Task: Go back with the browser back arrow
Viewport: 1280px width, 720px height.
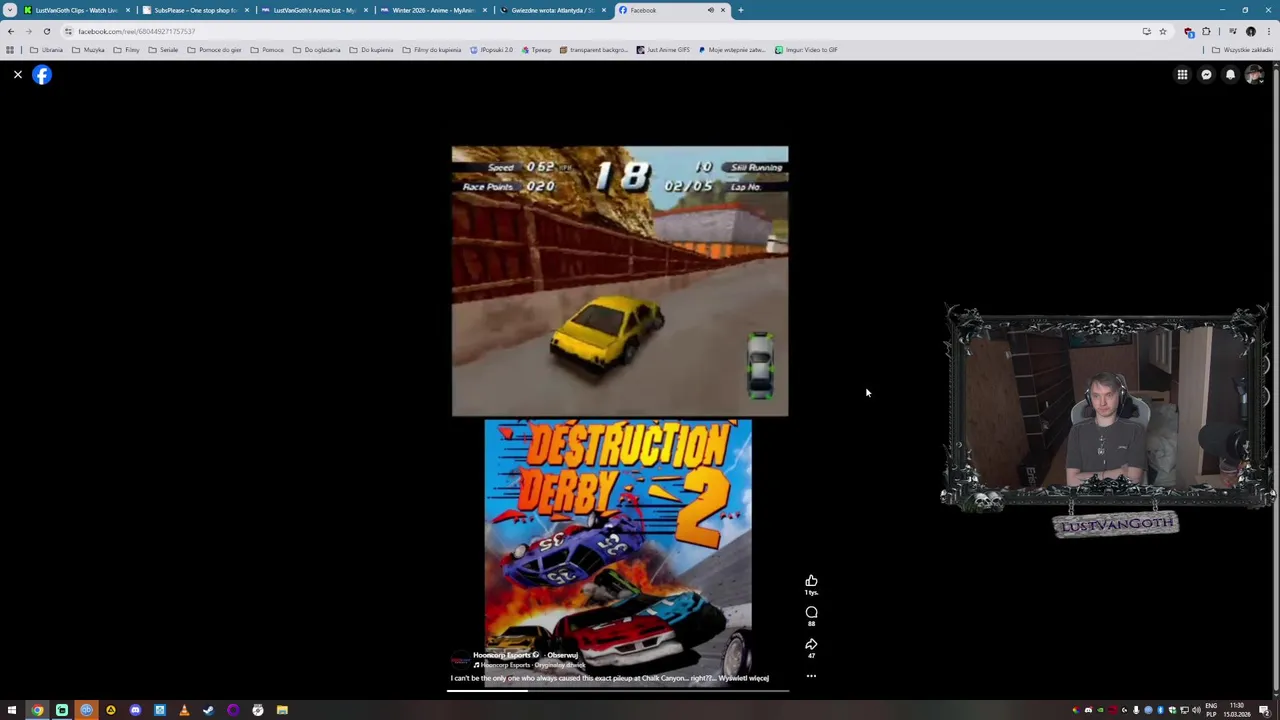Action: coord(11,31)
